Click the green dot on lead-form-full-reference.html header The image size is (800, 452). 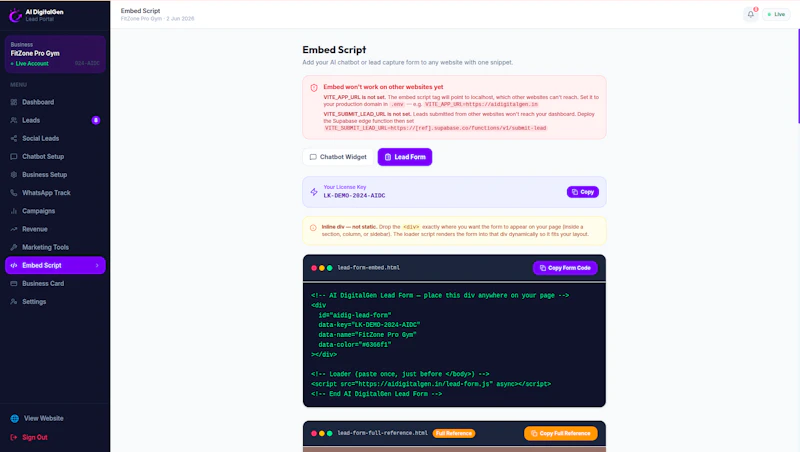[x=330, y=433]
